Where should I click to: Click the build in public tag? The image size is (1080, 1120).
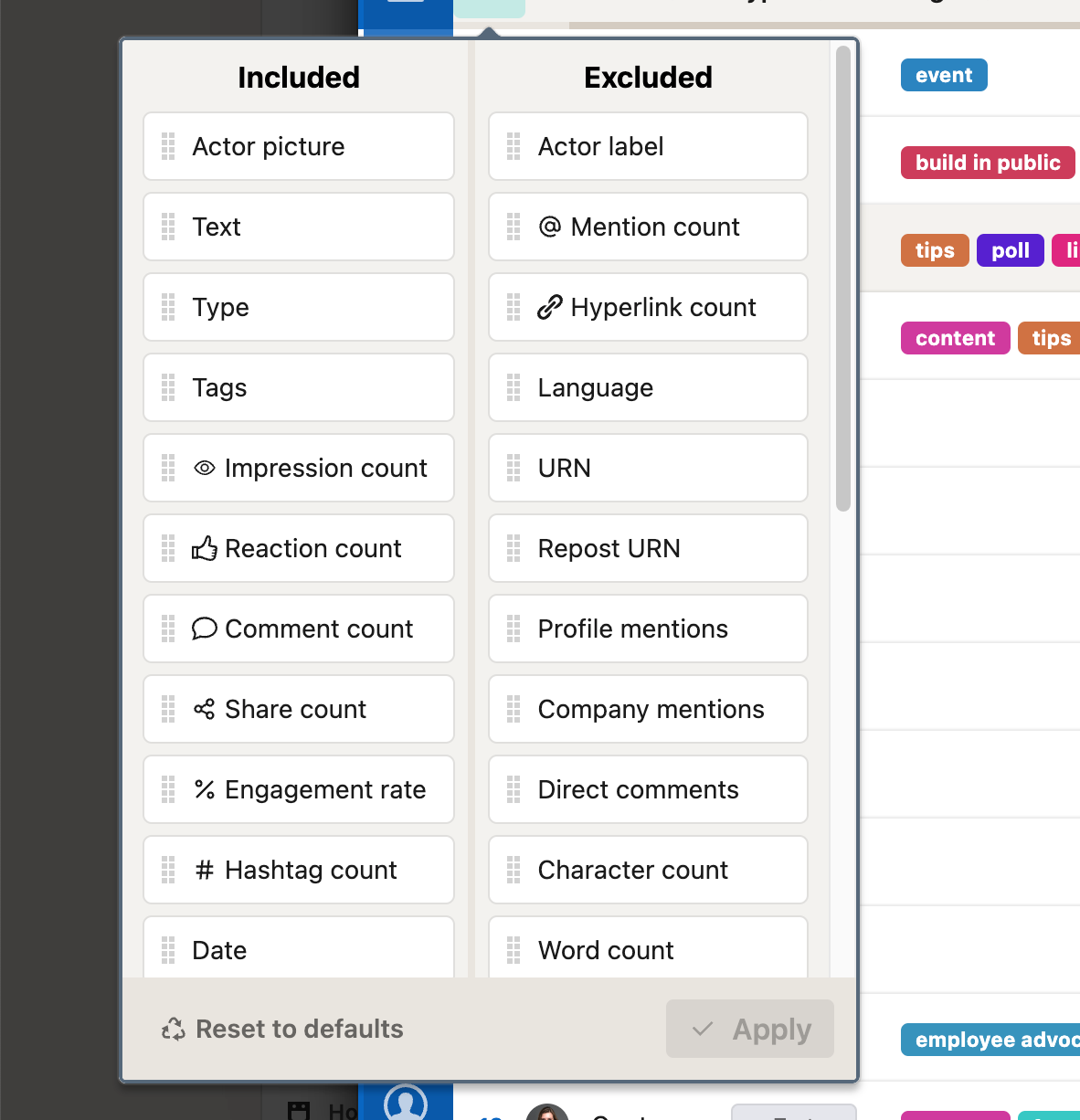(x=987, y=163)
